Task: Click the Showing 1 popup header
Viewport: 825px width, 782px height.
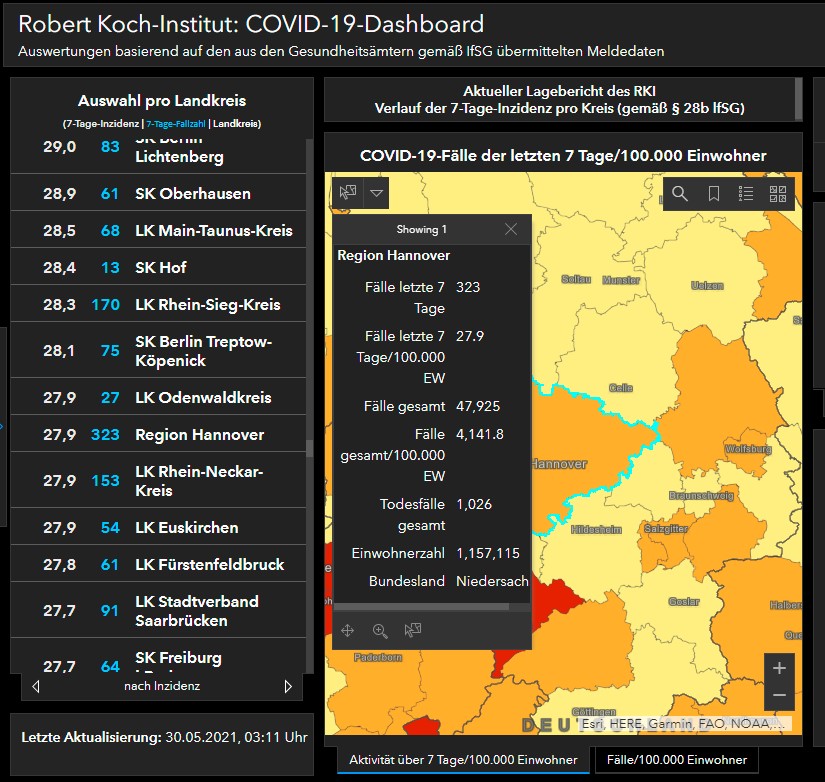Action: point(421,229)
